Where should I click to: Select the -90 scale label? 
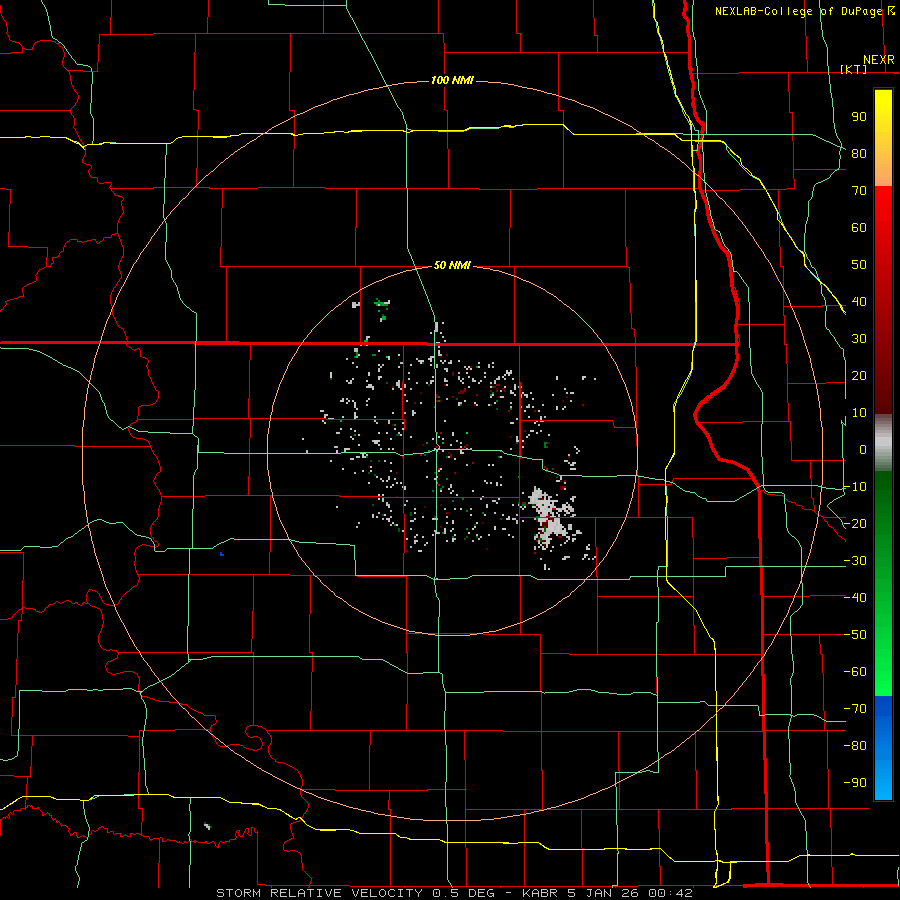point(855,783)
